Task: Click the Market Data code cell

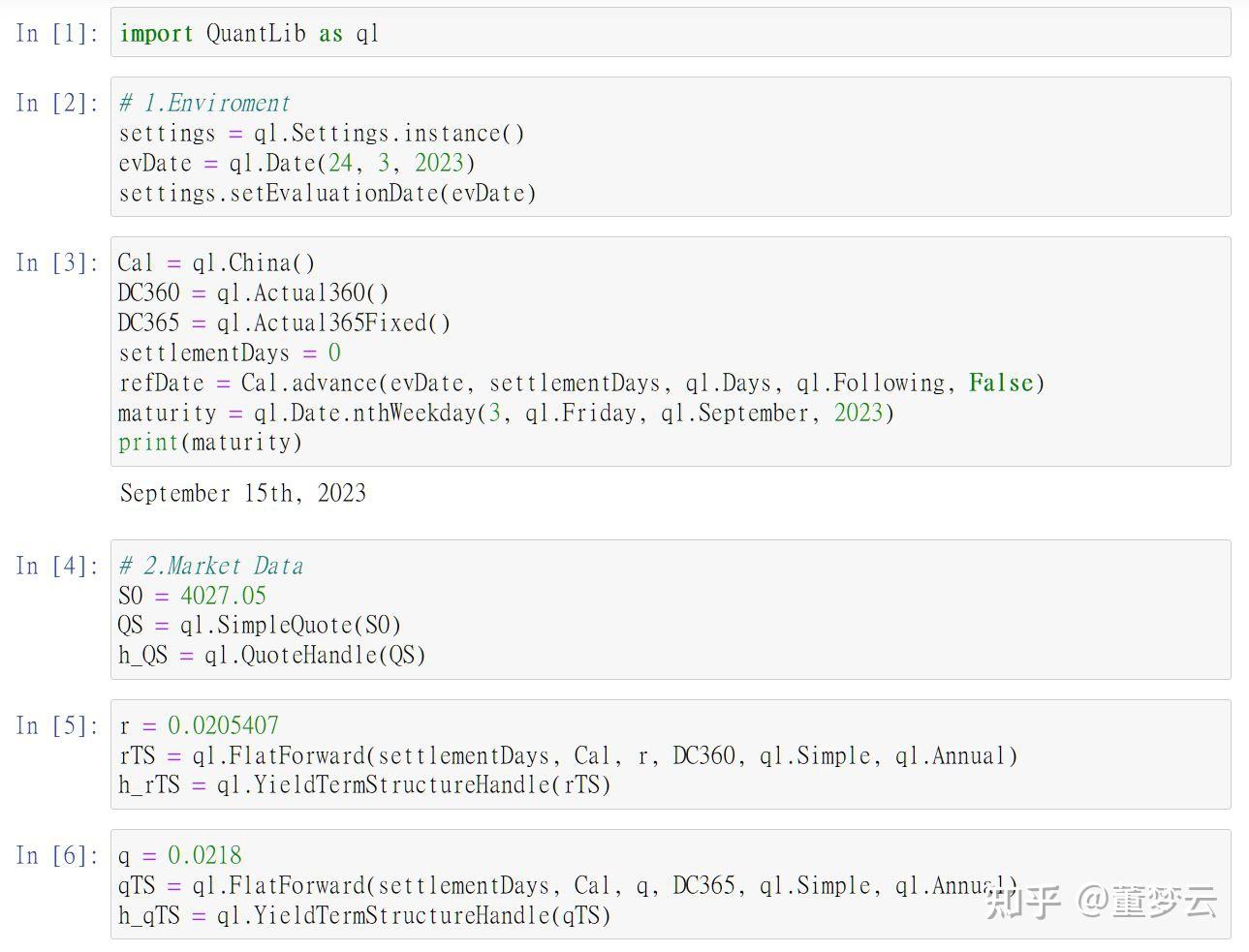Action: [x=671, y=609]
